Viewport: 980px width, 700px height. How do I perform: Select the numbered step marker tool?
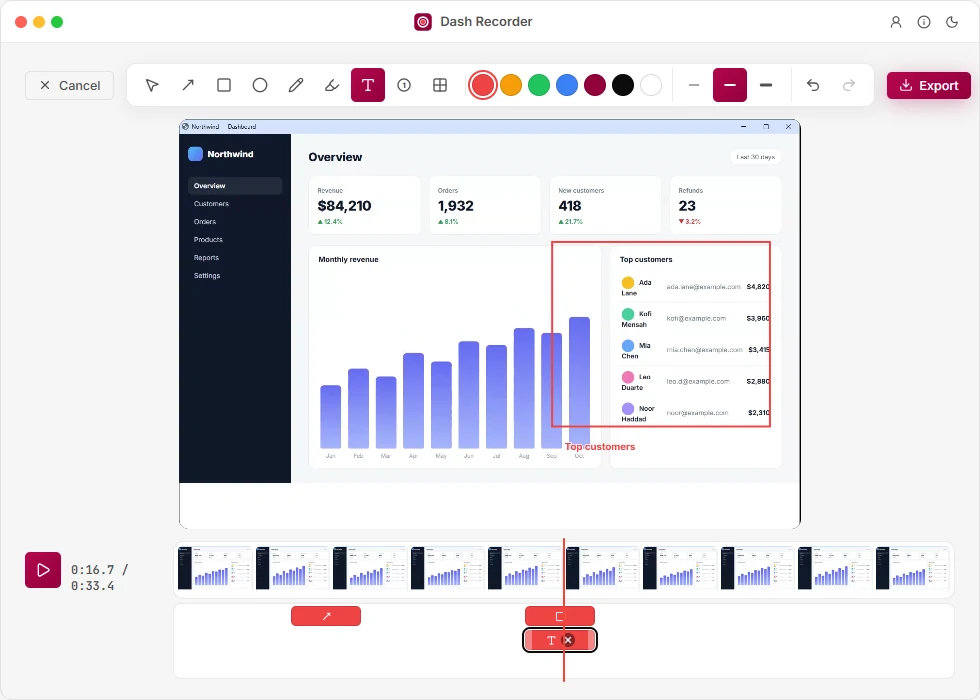tap(404, 85)
